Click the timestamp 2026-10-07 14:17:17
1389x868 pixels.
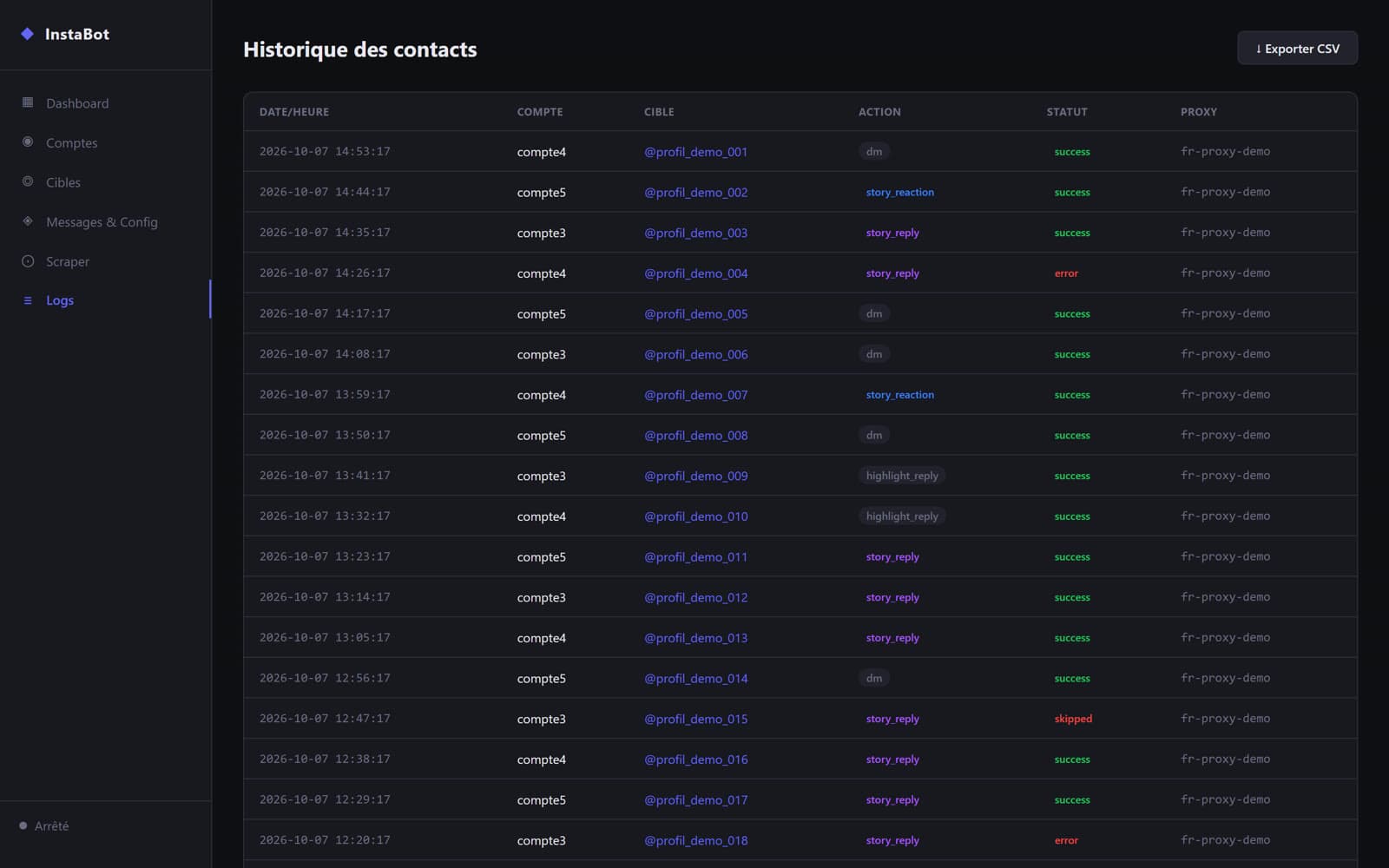tap(325, 313)
